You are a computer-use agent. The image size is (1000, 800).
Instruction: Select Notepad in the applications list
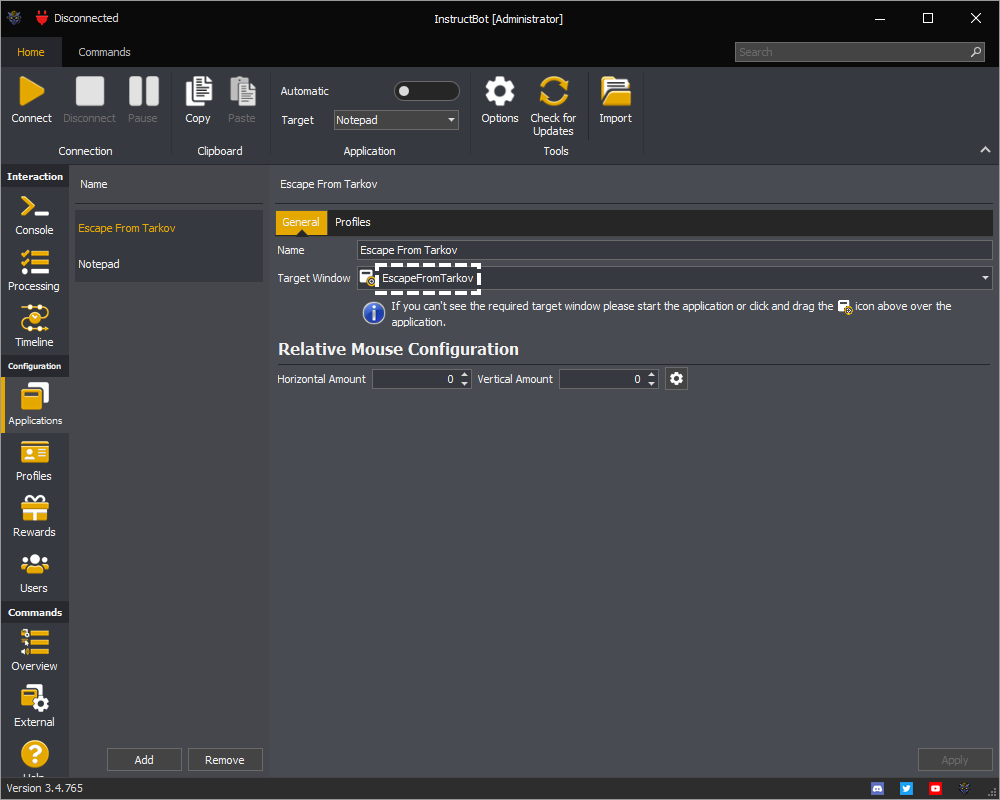(168, 264)
